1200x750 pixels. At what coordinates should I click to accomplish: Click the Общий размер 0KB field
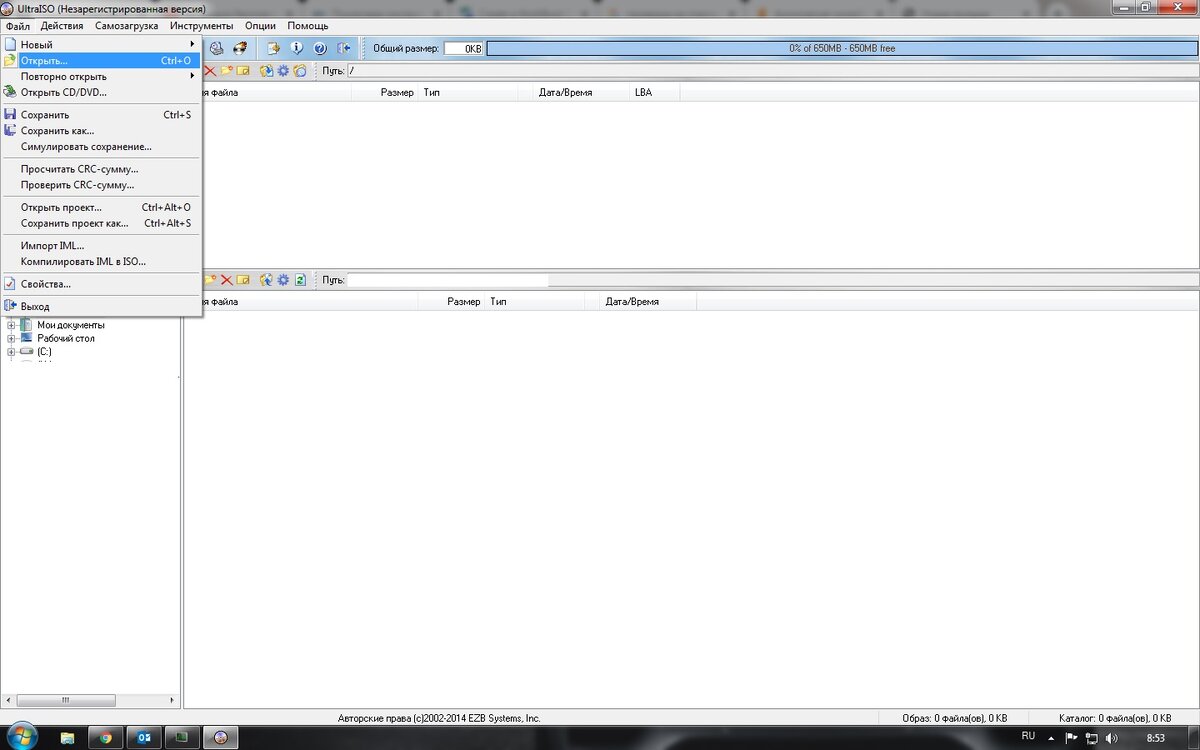463,48
